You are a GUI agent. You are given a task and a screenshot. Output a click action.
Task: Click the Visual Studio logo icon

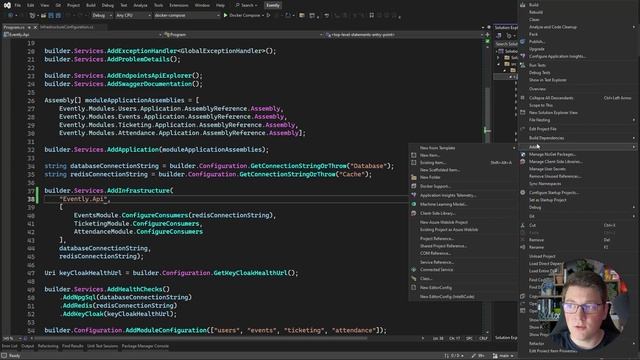pos(7,5)
